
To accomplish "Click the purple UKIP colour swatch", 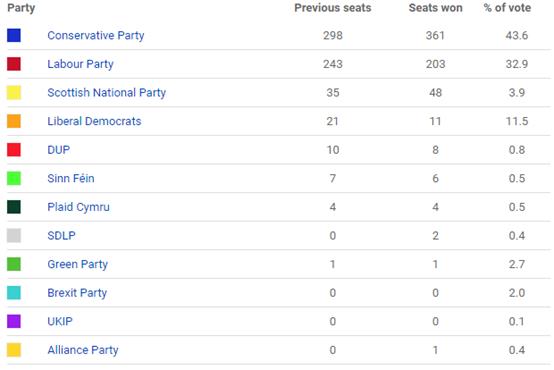I will [14, 322].
